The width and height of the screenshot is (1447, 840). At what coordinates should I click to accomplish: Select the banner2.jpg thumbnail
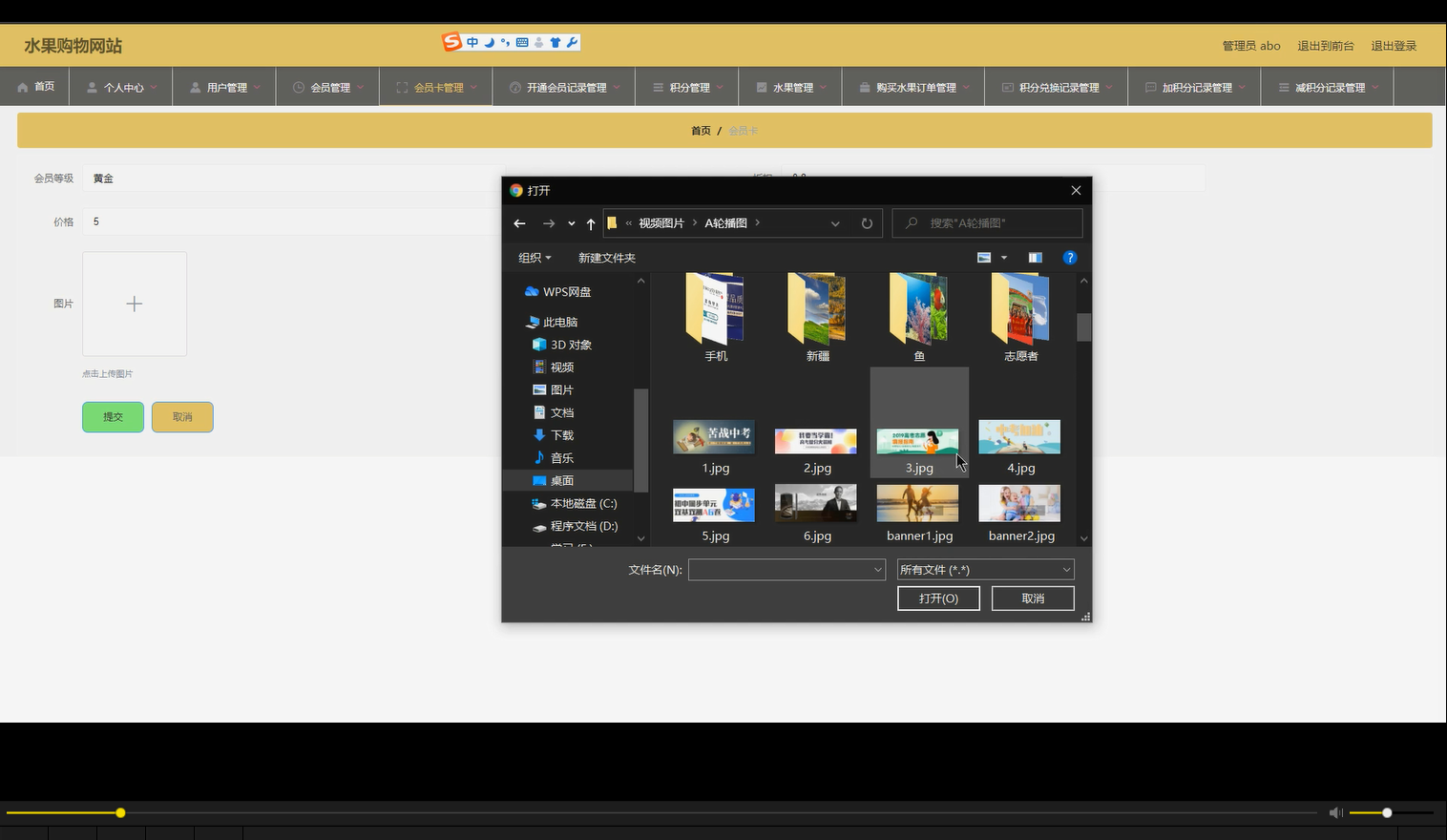(1019, 503)
